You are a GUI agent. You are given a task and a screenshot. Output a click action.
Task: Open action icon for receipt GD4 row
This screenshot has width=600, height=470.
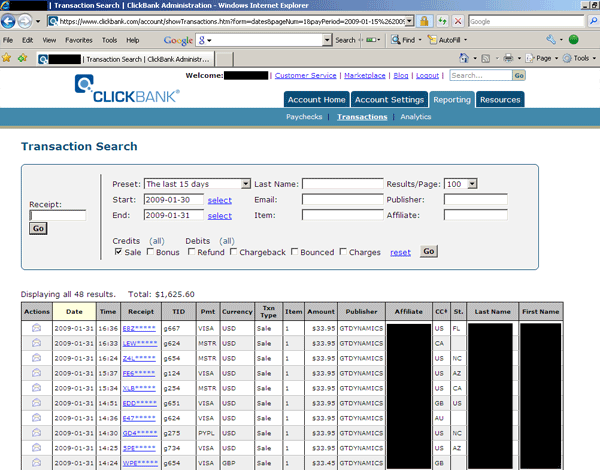click(x=36, y=432)
